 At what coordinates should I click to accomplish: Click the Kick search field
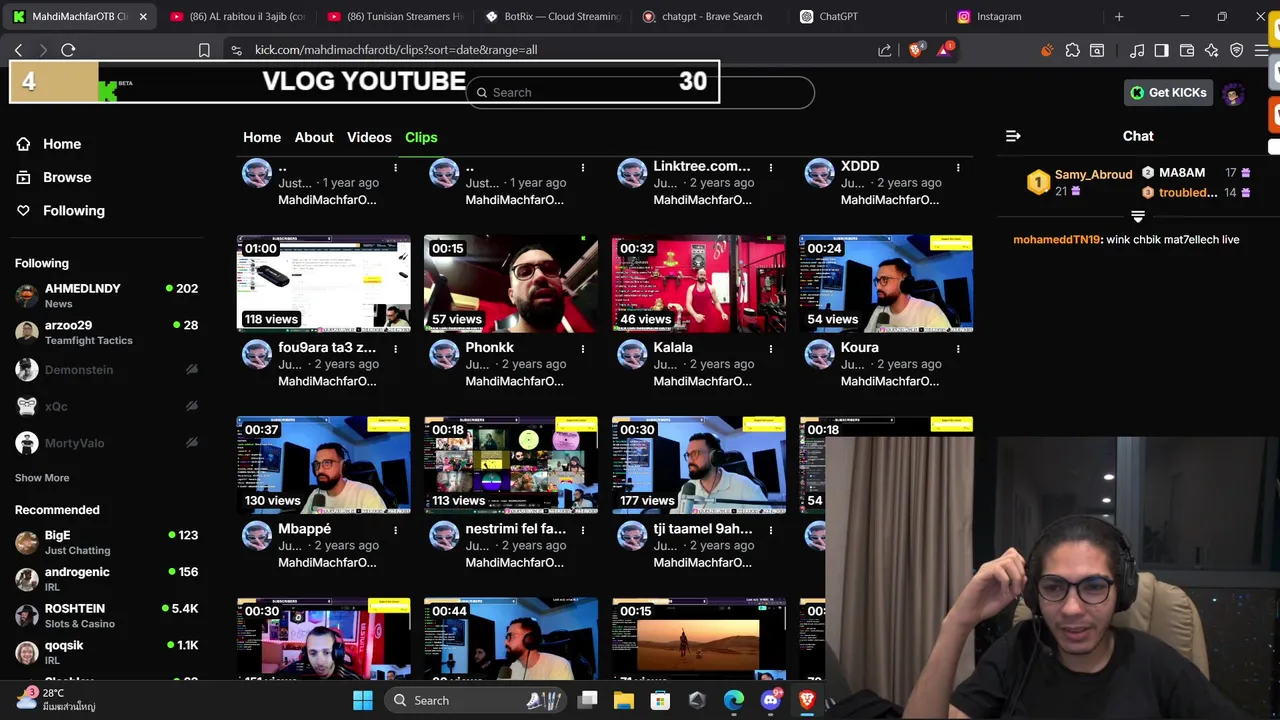click(x=640, y=92)
